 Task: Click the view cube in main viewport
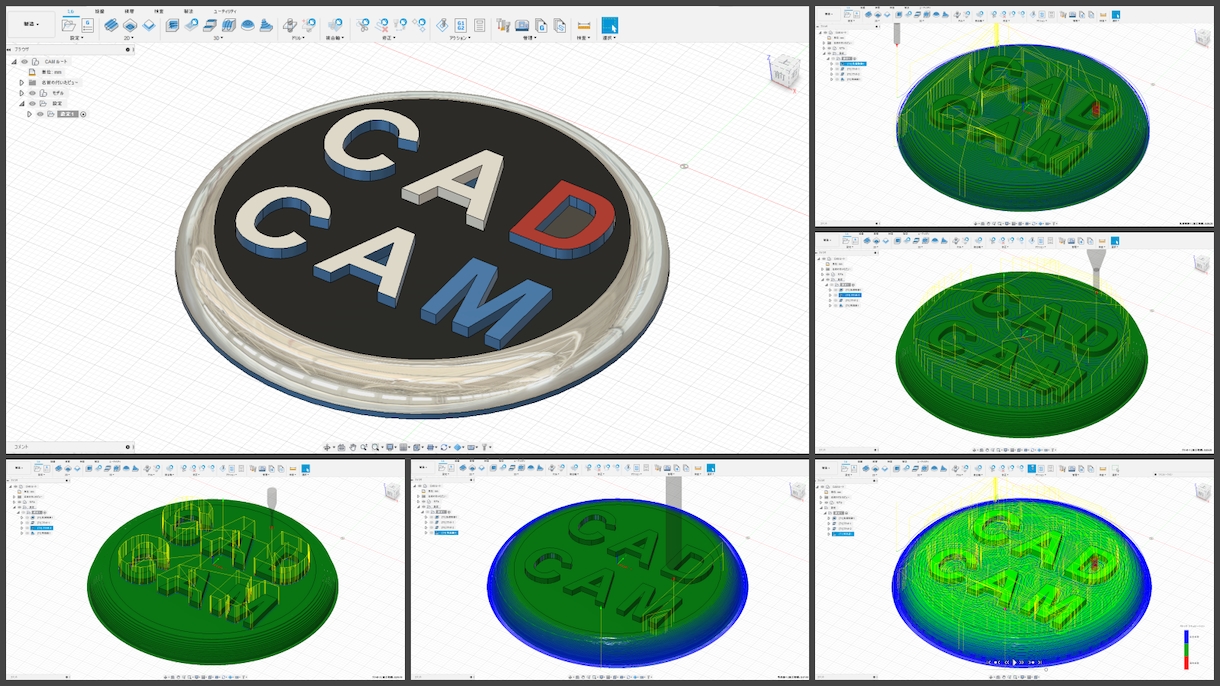(783, 70)
